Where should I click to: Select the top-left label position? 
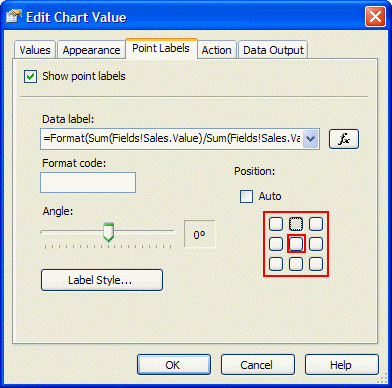click(276, 224)
